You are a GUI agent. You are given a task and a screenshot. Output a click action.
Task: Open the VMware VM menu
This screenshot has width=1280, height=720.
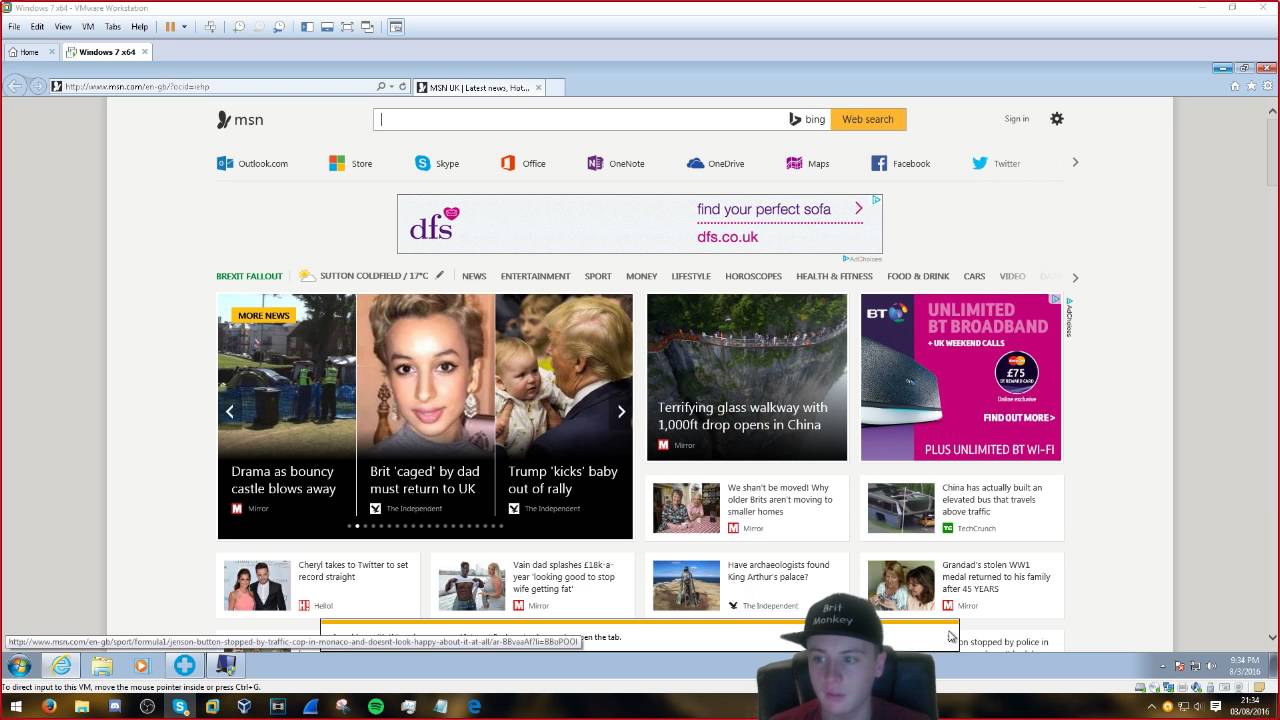point(88,27)
